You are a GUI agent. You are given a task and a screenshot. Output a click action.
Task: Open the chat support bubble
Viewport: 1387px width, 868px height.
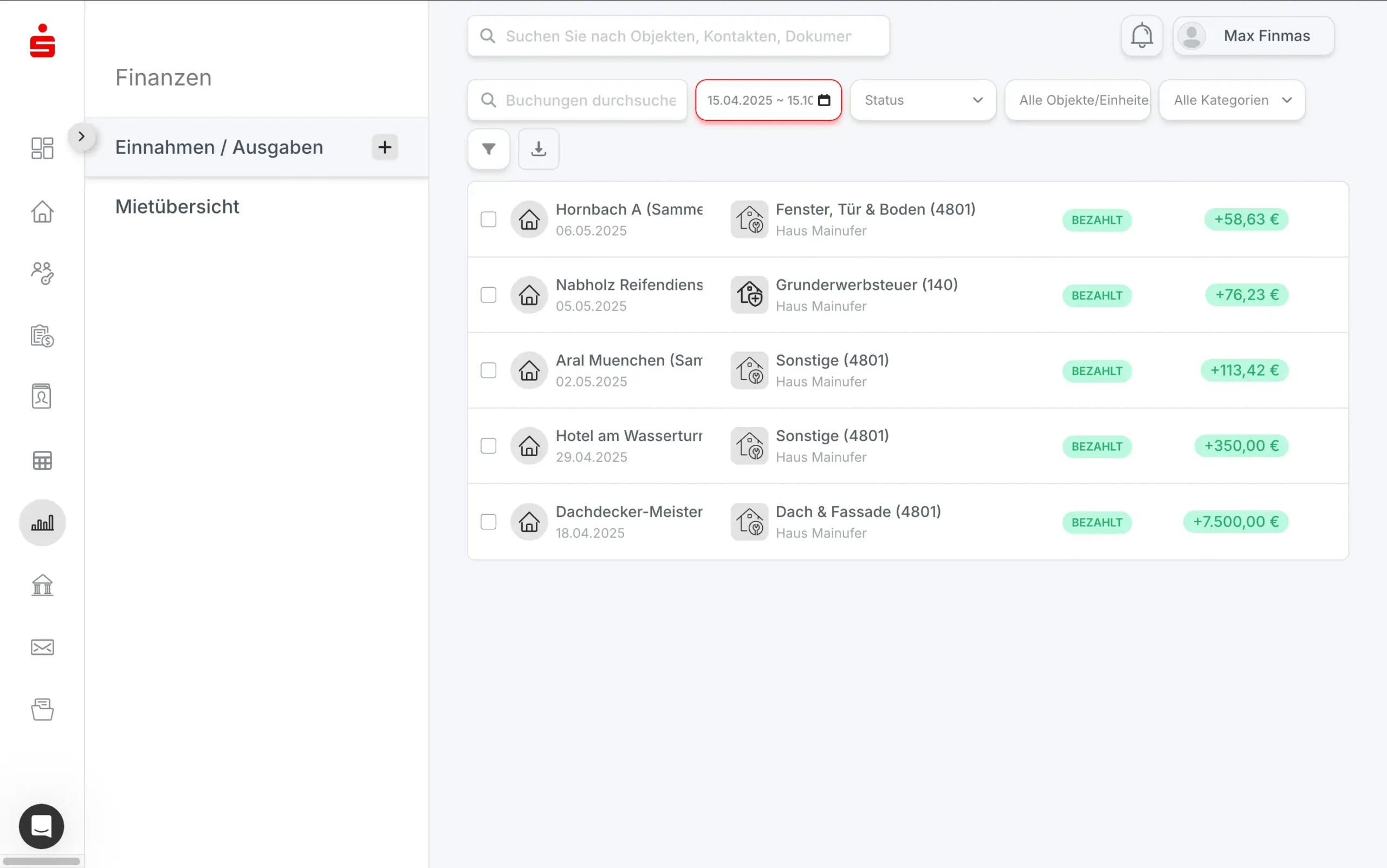click(41, 826)
